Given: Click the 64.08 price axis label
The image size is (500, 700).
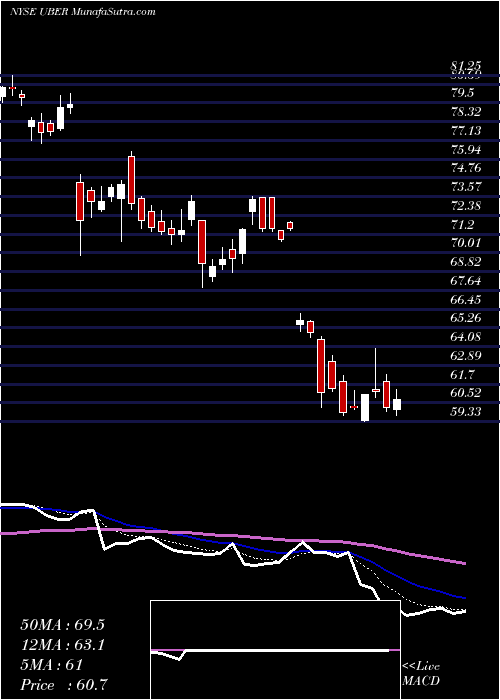Looking at the screenshot, I should pyautogui.click(x=466, y=337).
